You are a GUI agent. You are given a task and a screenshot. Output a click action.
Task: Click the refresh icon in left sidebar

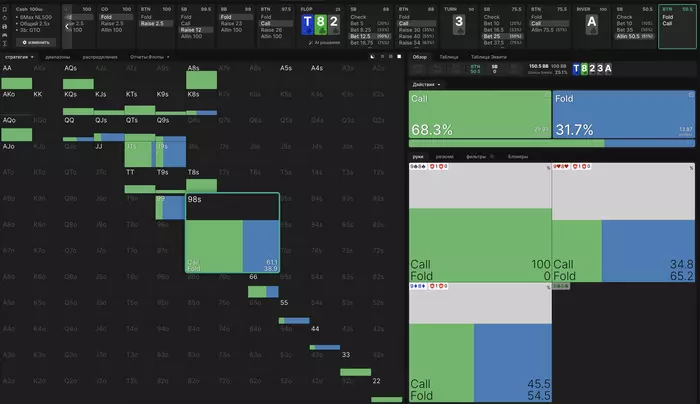tap(4, 17)
